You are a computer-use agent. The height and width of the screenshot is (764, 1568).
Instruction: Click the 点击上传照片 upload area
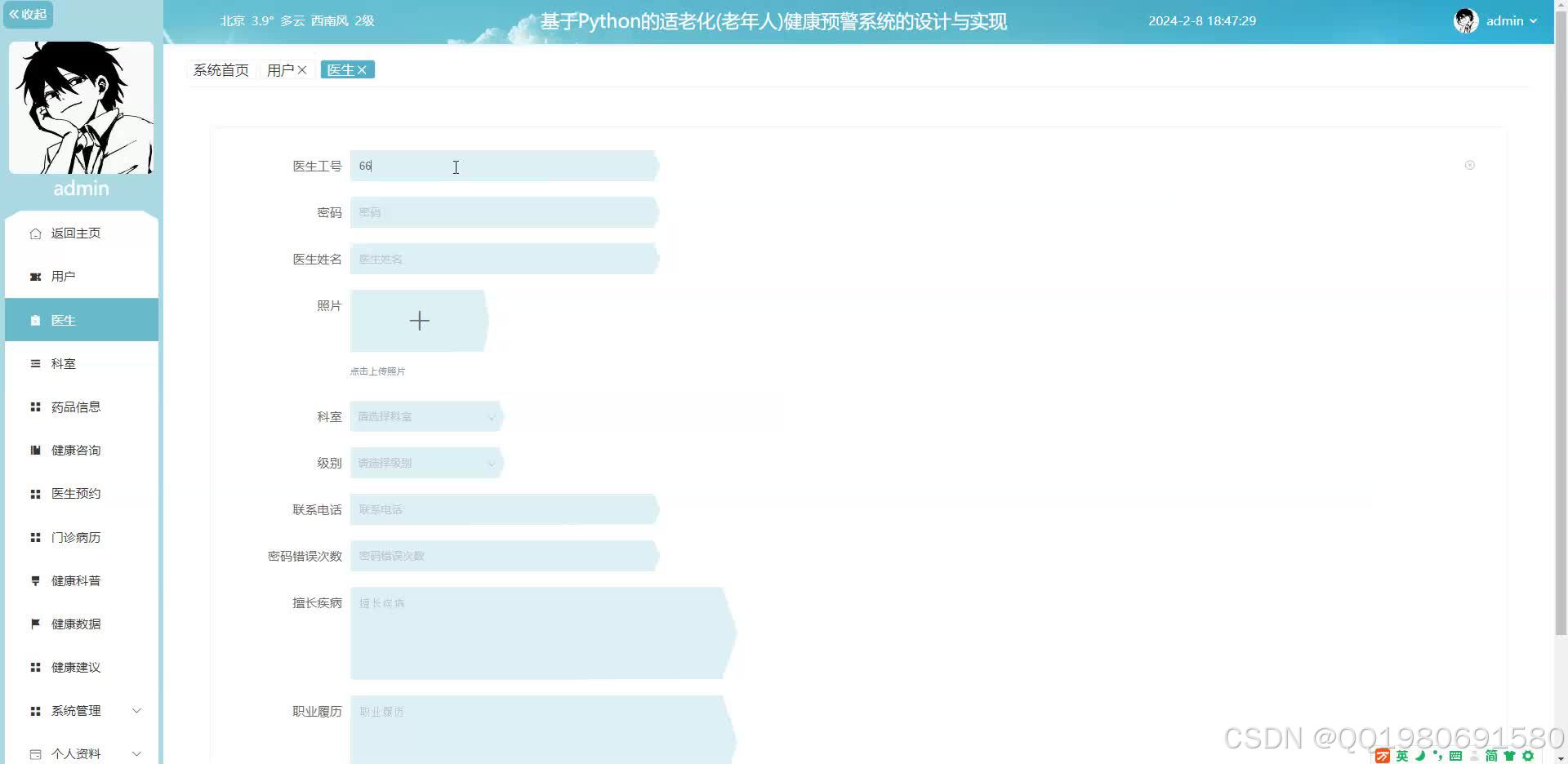pos(419,320)
